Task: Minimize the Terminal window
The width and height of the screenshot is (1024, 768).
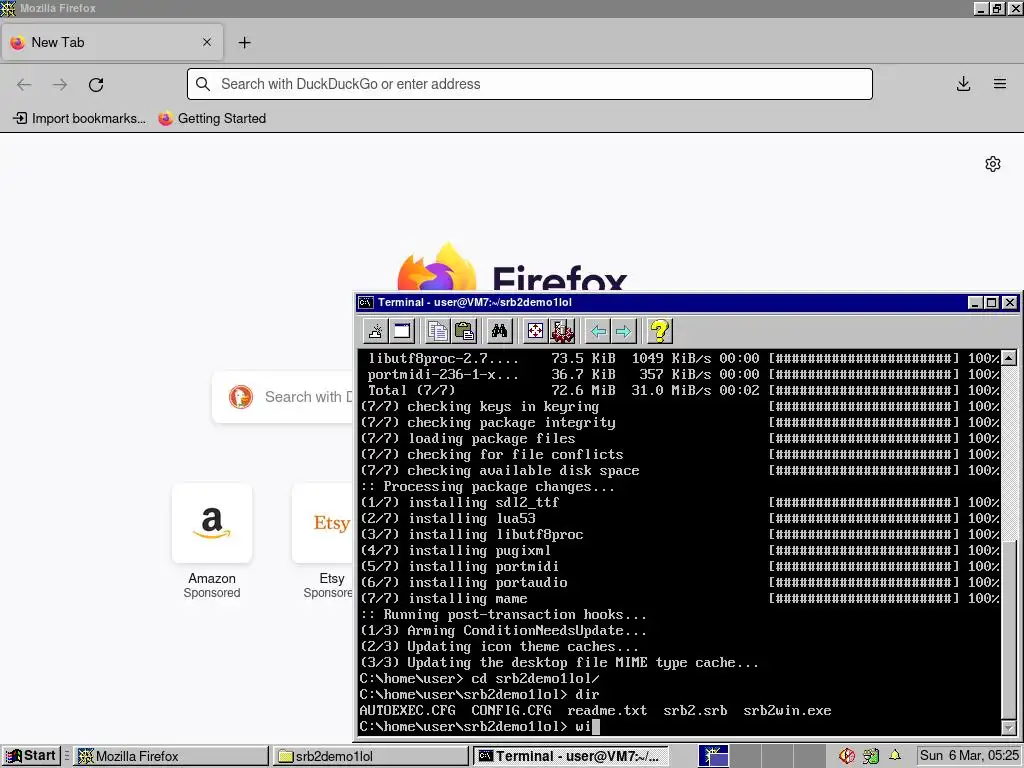Action: point(975,303)
